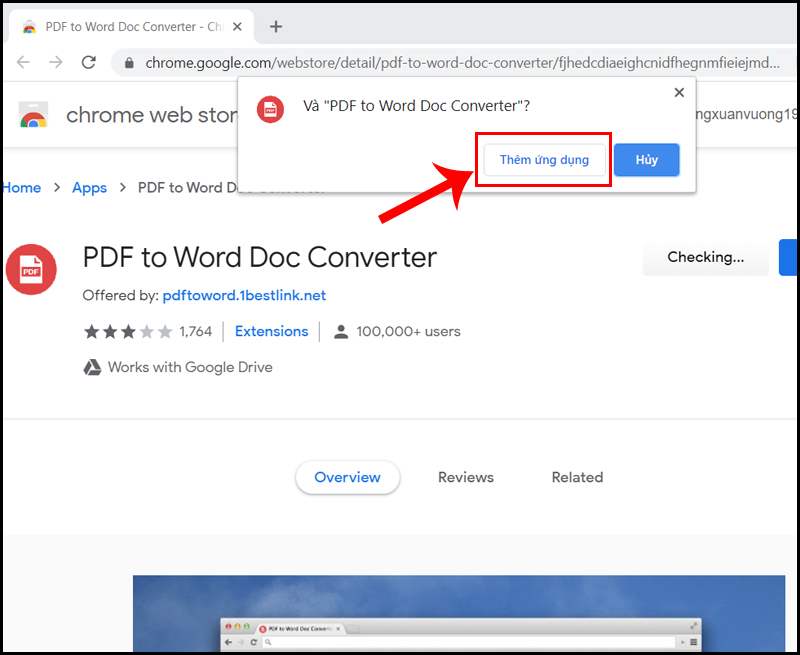Click the 'Checking...' button
This screenshot has width=800, height=655.
click(x=706, y=257)
